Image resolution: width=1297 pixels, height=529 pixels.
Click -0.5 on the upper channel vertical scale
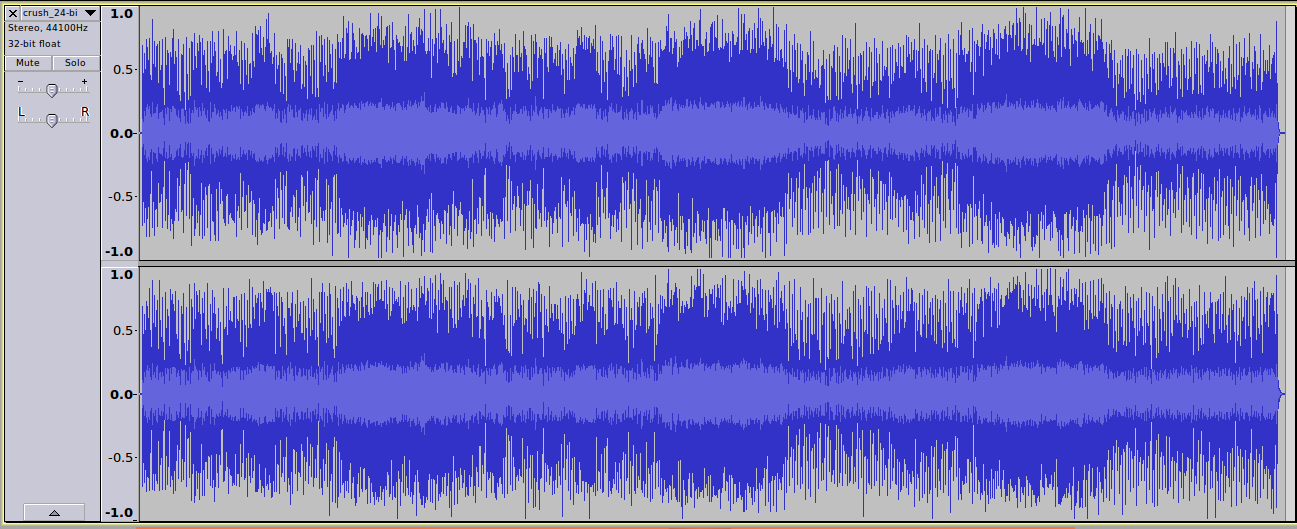pyautogui.click(x=121, y=196)
